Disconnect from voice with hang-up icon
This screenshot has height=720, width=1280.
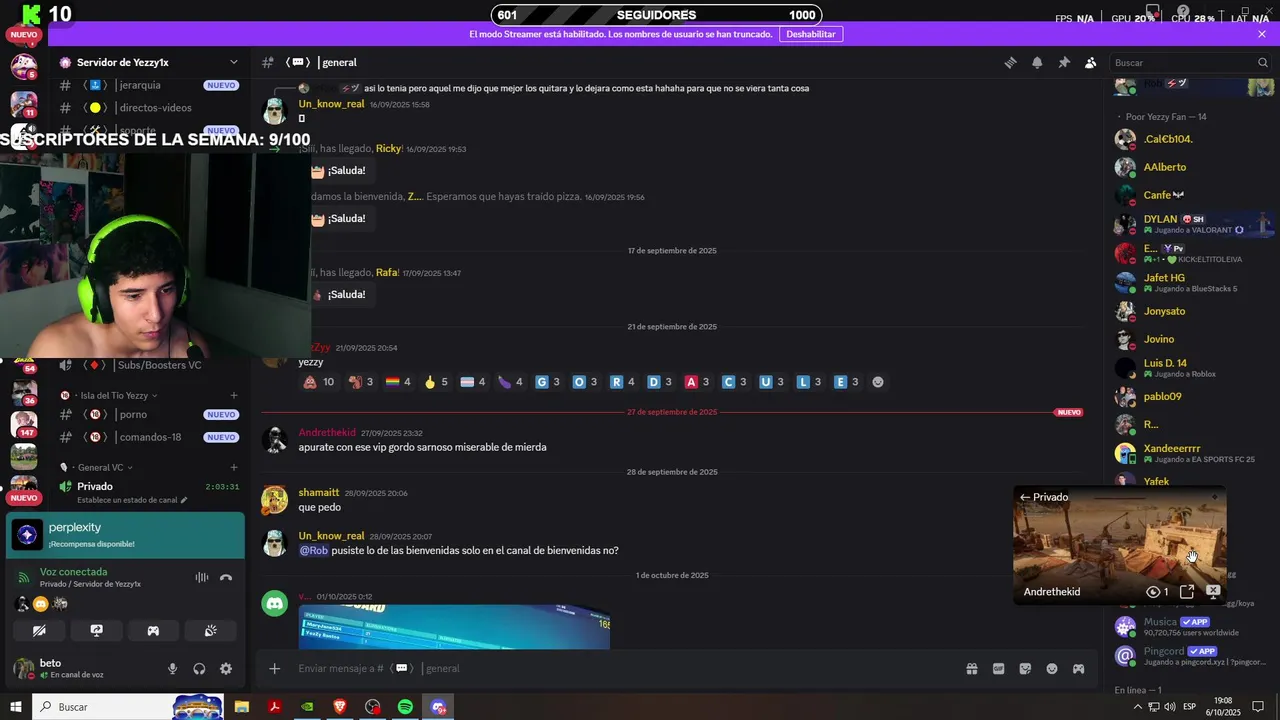tap(226, 577)
